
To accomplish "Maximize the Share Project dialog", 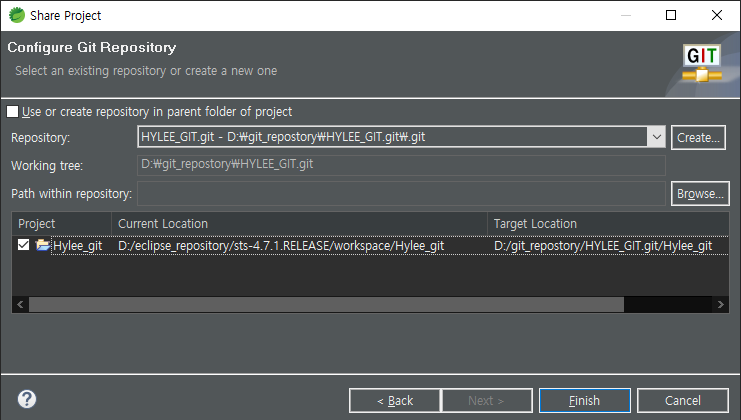I will [x=671, y=15].
